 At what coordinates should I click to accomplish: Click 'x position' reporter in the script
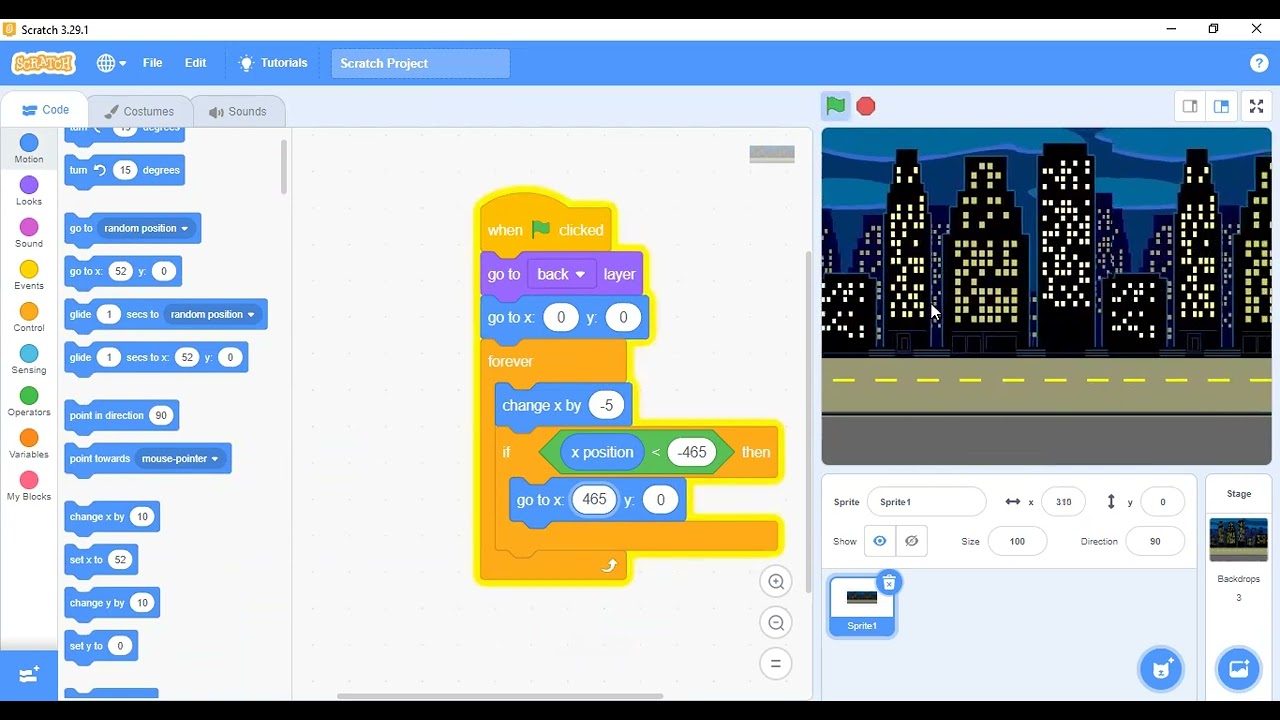(602, 452)
